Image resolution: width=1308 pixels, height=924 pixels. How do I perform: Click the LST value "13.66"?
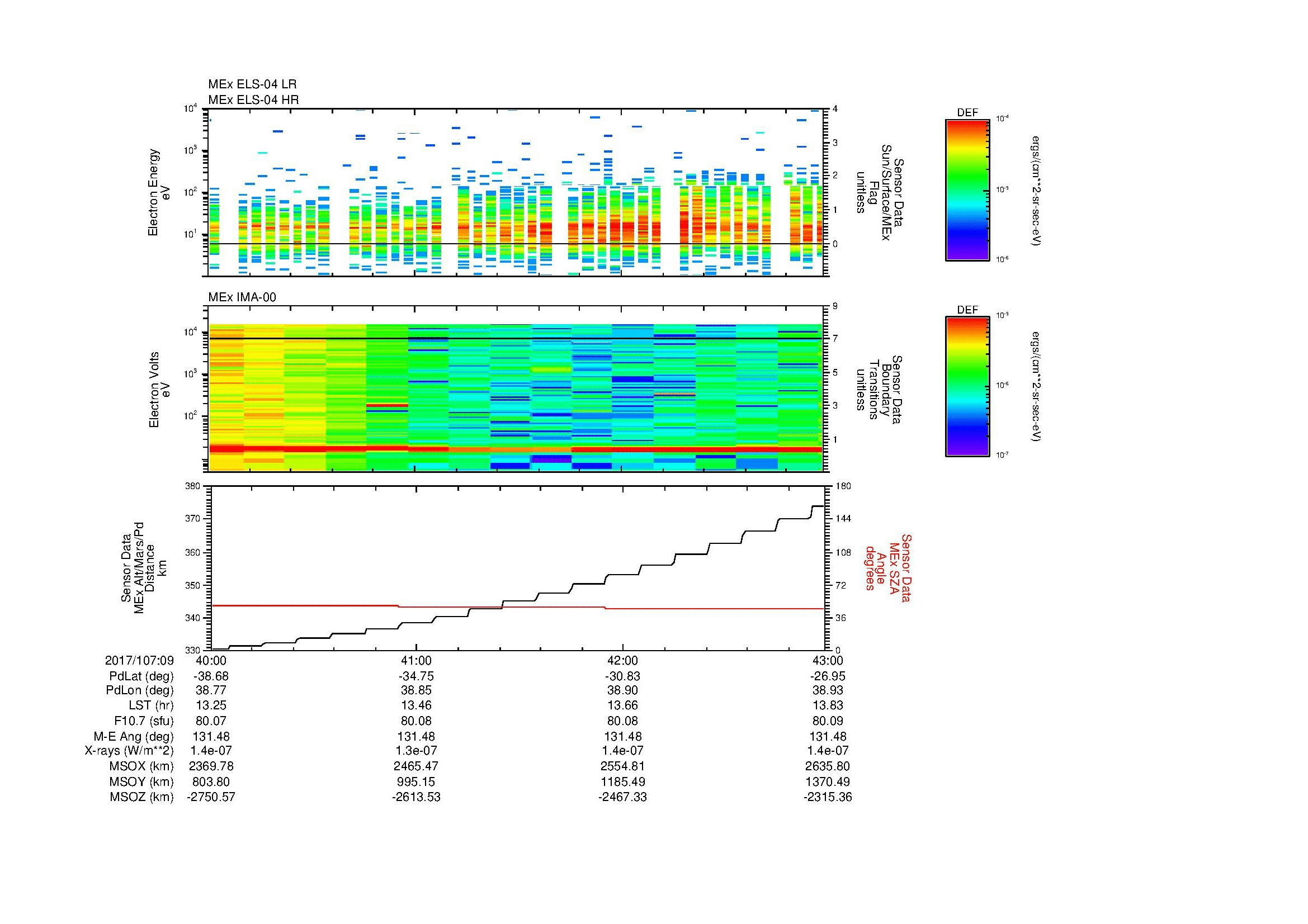(622, 705)
